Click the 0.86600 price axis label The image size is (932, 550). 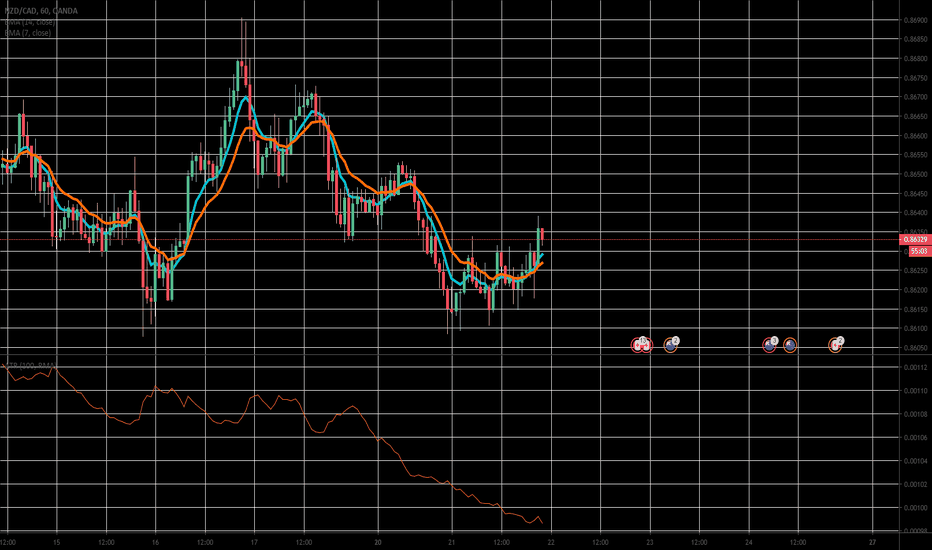click(x=915, y=136)
